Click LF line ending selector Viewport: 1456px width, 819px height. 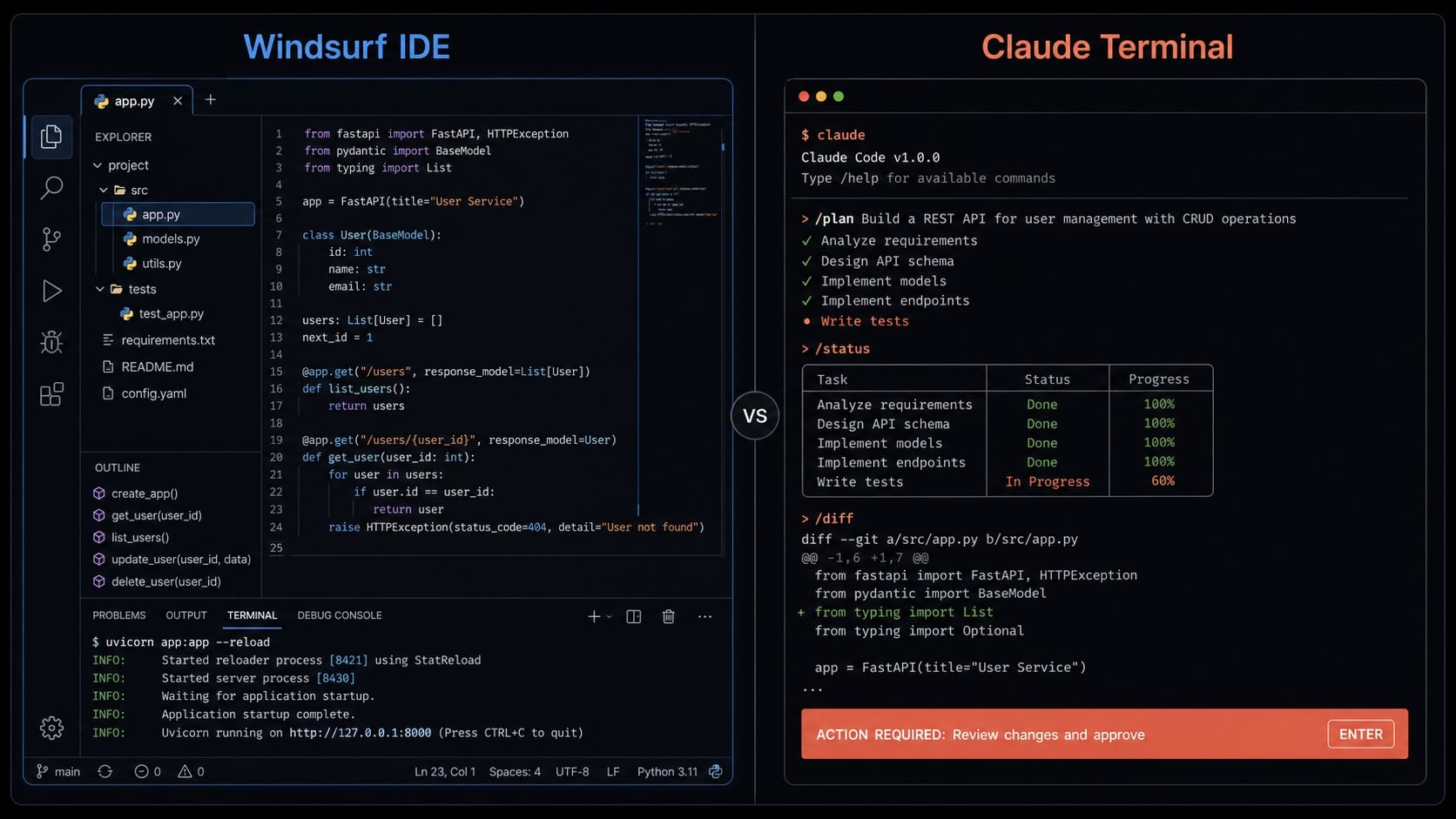[x=613, y=771]
